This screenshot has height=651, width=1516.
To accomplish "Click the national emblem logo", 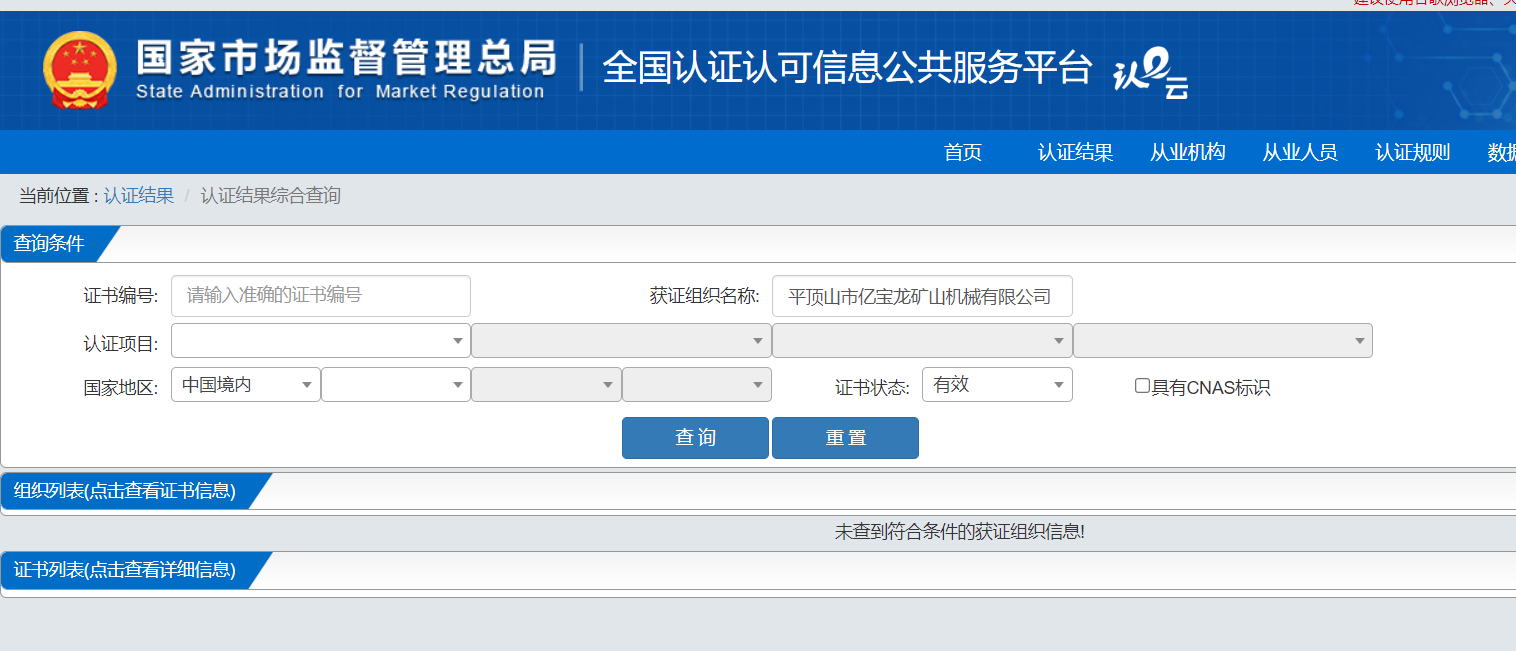I will tap(80, 70).
